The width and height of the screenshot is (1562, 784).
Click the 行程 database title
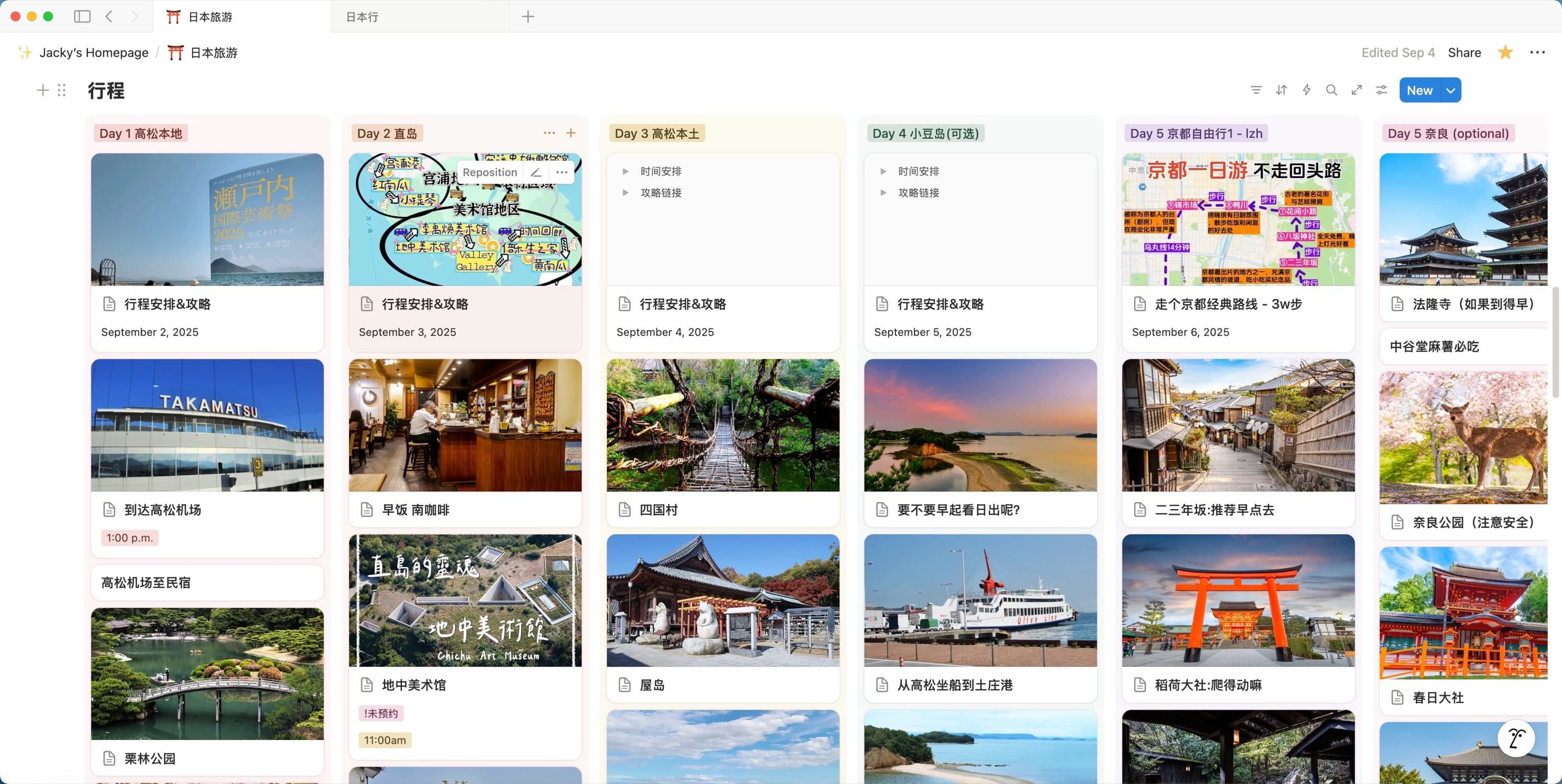[x=106, y=90]
